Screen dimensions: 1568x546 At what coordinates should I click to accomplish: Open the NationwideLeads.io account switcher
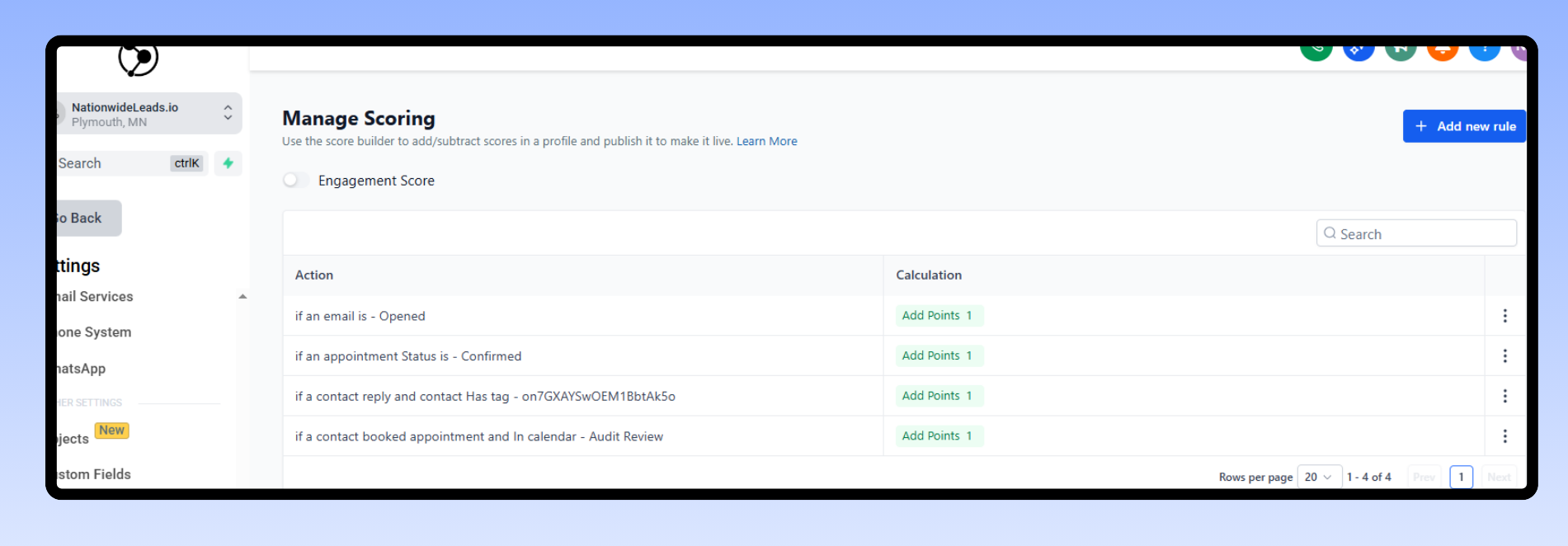(148, 114)
